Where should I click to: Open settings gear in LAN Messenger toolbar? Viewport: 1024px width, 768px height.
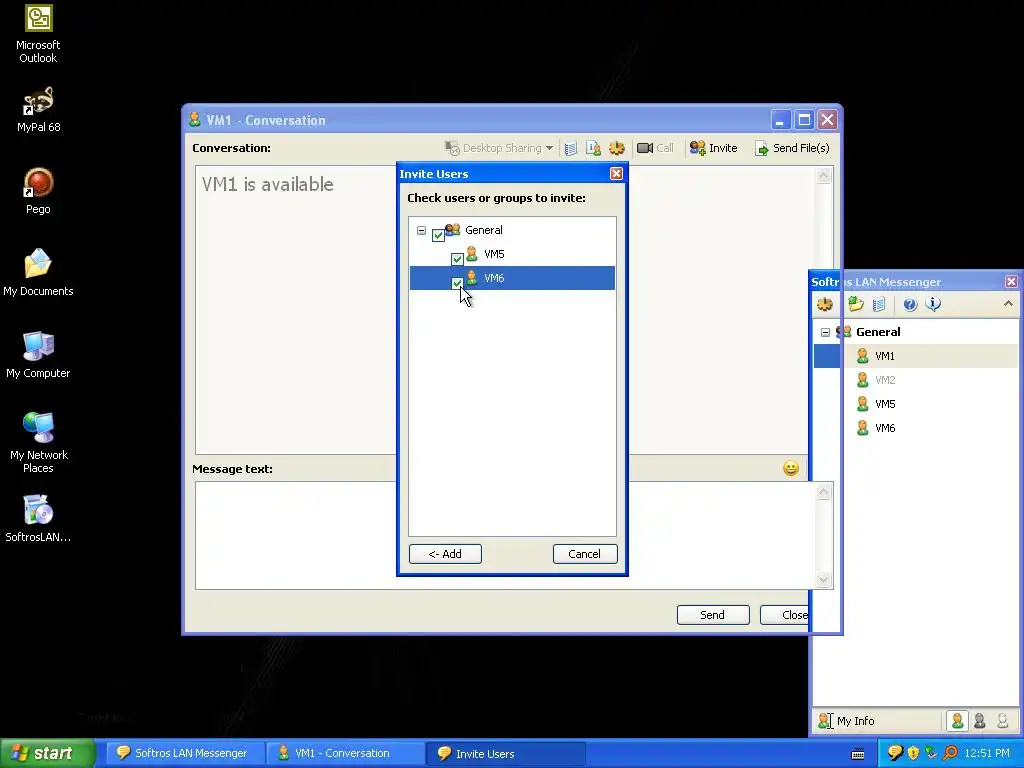[825, 304]
